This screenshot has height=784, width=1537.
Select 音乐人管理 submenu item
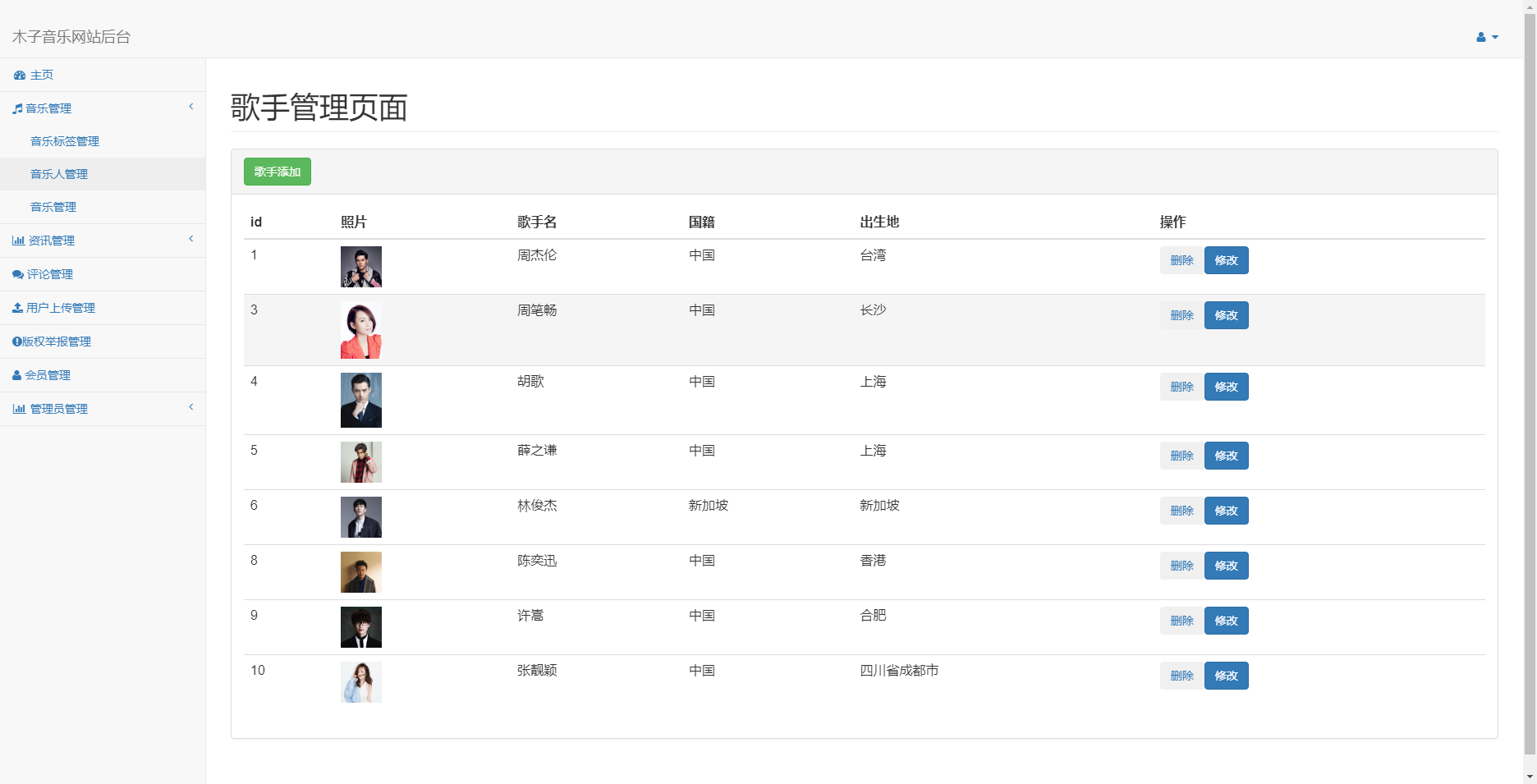click(103, 174)
